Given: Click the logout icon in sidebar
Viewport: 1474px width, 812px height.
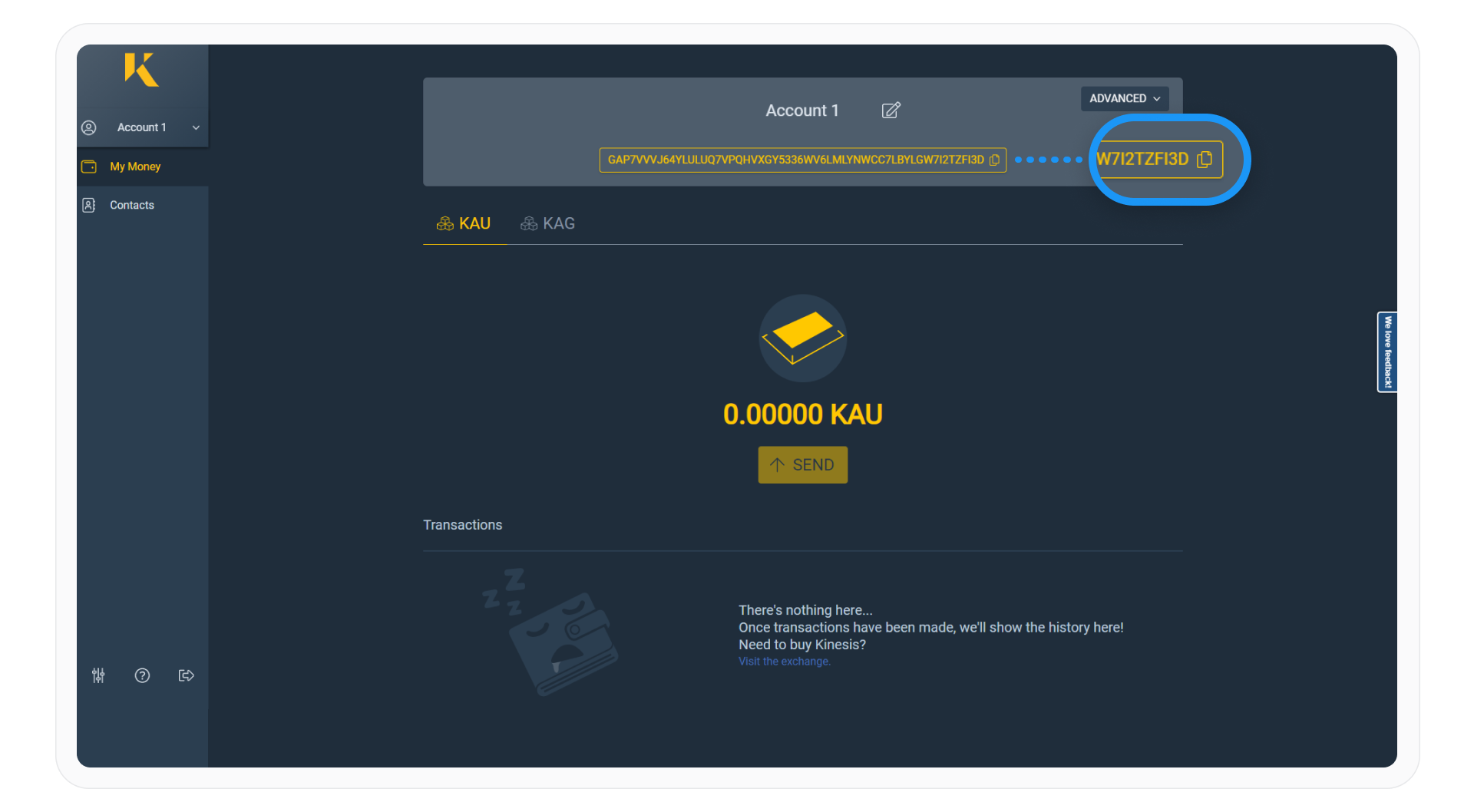Looking at the screenshot, I should [186, 675].
